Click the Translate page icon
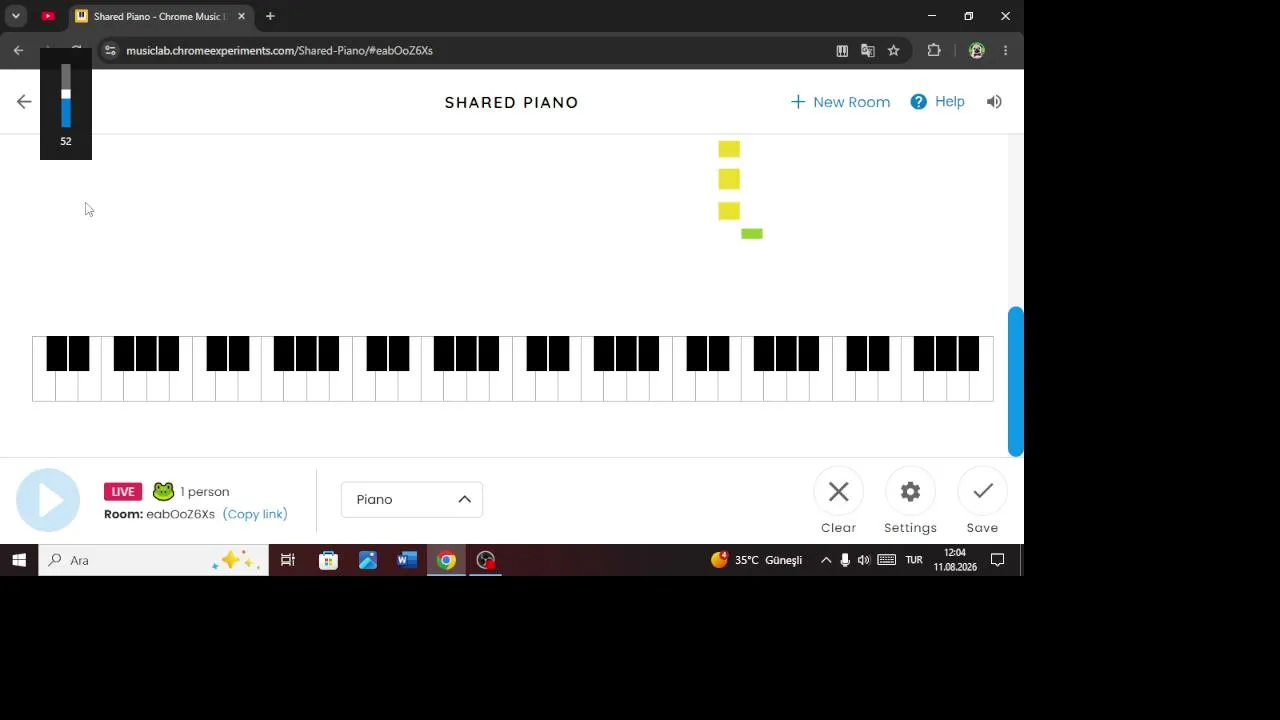Screen dimensions: 1280x720 (x=868, y=50)
